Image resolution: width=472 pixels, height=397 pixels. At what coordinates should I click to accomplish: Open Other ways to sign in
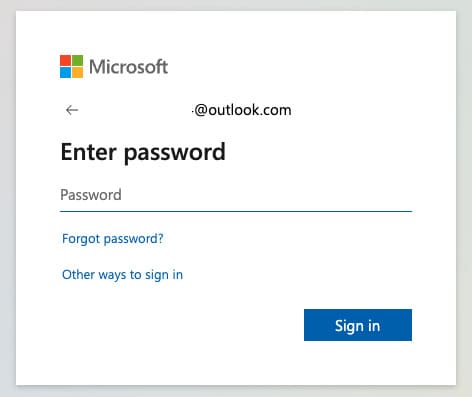tap(122, 275)
